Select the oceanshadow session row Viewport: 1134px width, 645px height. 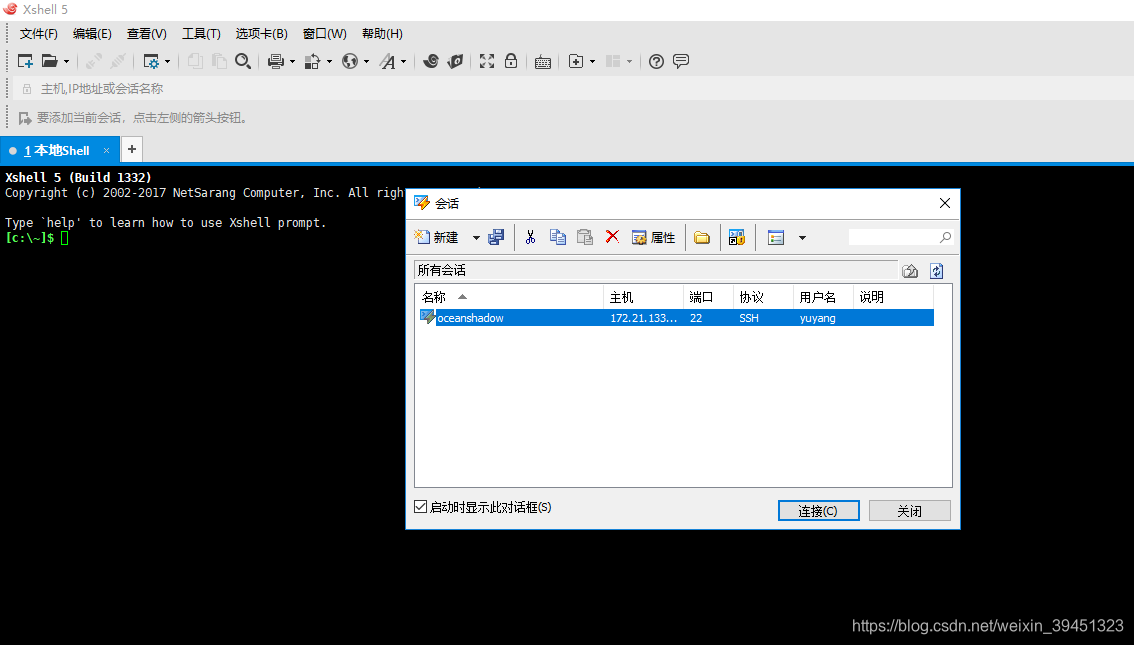[x=676, y=317]
